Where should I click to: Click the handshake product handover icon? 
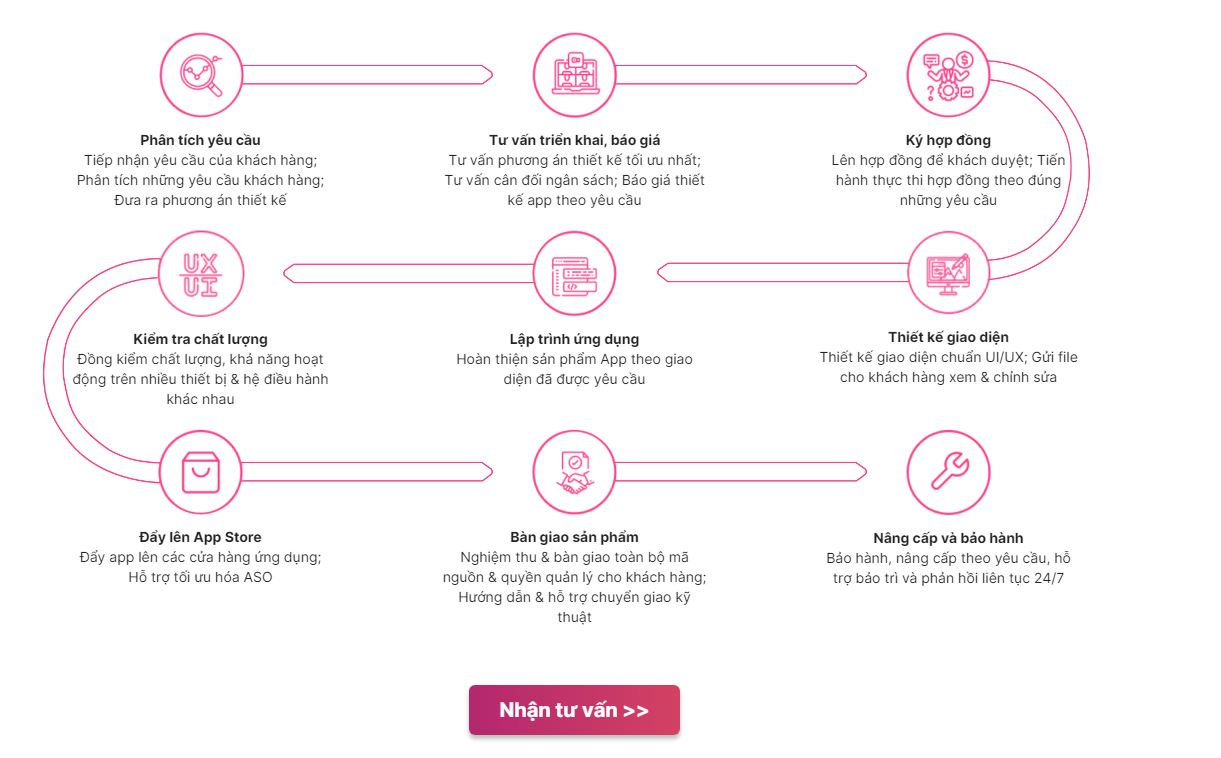click(574, 471)
